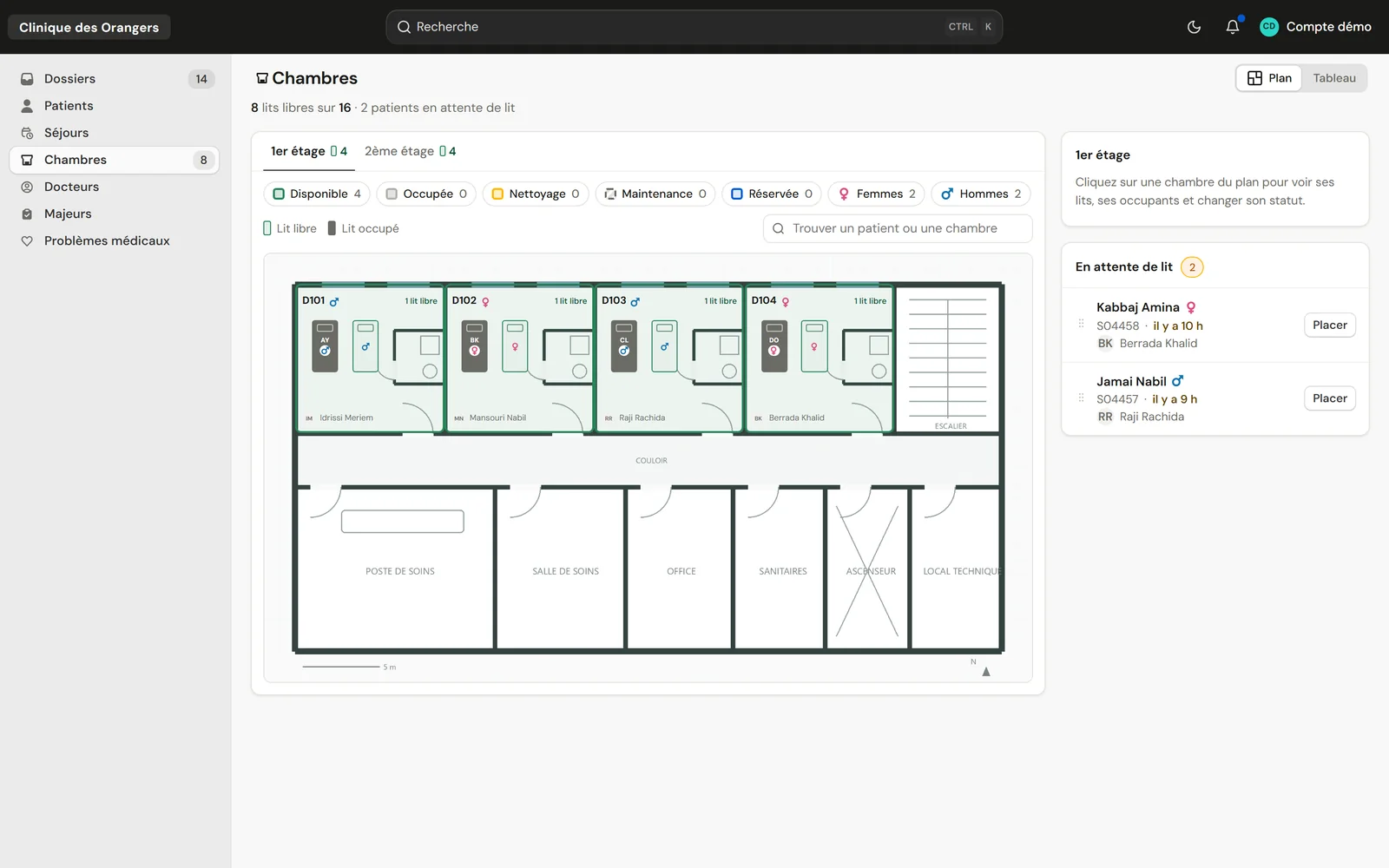This screenshot has width=1389, height=868.
Task: Open notifications bell
Action: pos(1232,27)
